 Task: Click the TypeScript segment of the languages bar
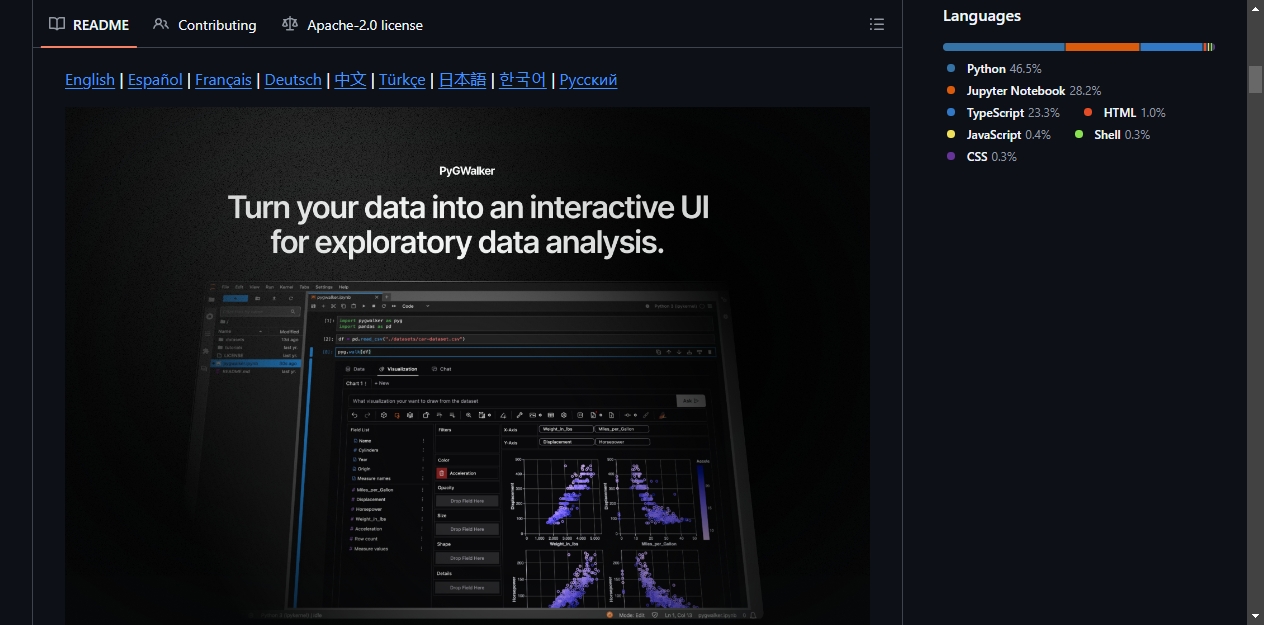1172,47
